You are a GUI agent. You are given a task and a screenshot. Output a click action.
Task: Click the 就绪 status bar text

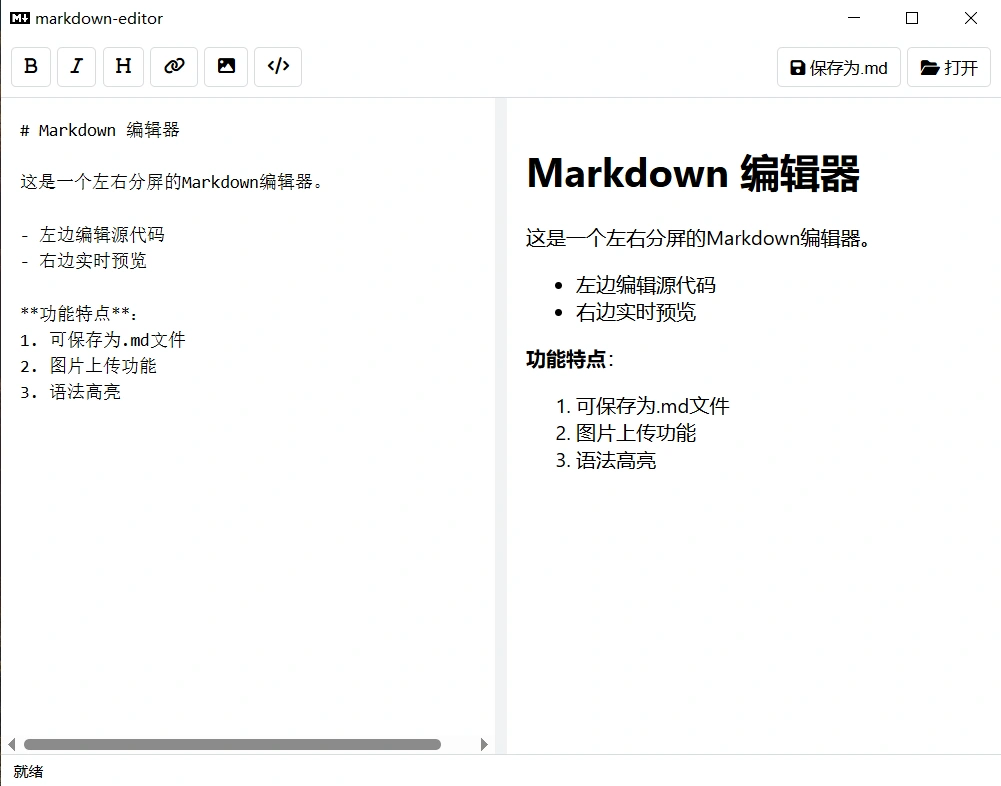pyautogui.click(x=28, y=772)
